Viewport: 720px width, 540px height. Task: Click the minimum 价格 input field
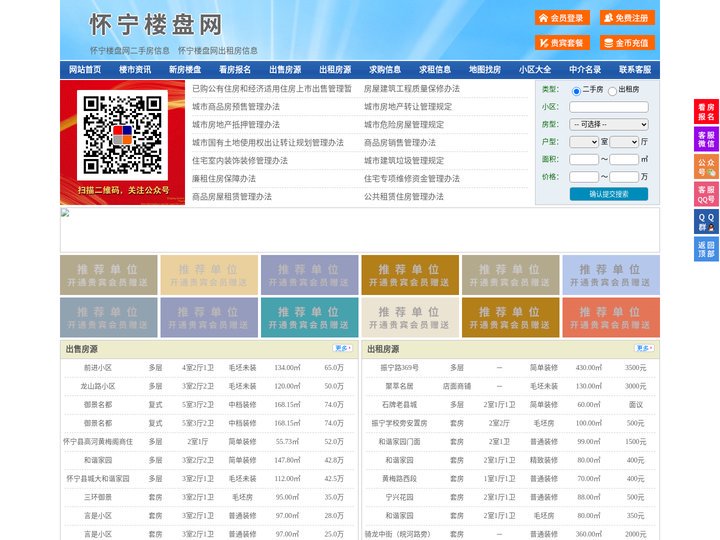click(x=584, y=177)
